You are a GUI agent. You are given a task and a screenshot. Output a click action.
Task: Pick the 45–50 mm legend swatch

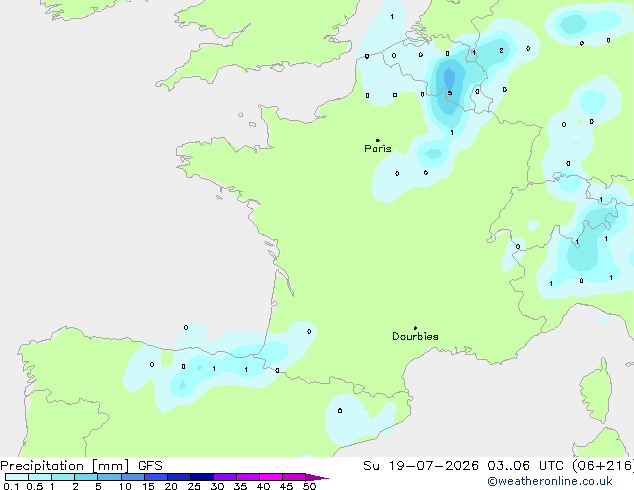tap(294, 477)
